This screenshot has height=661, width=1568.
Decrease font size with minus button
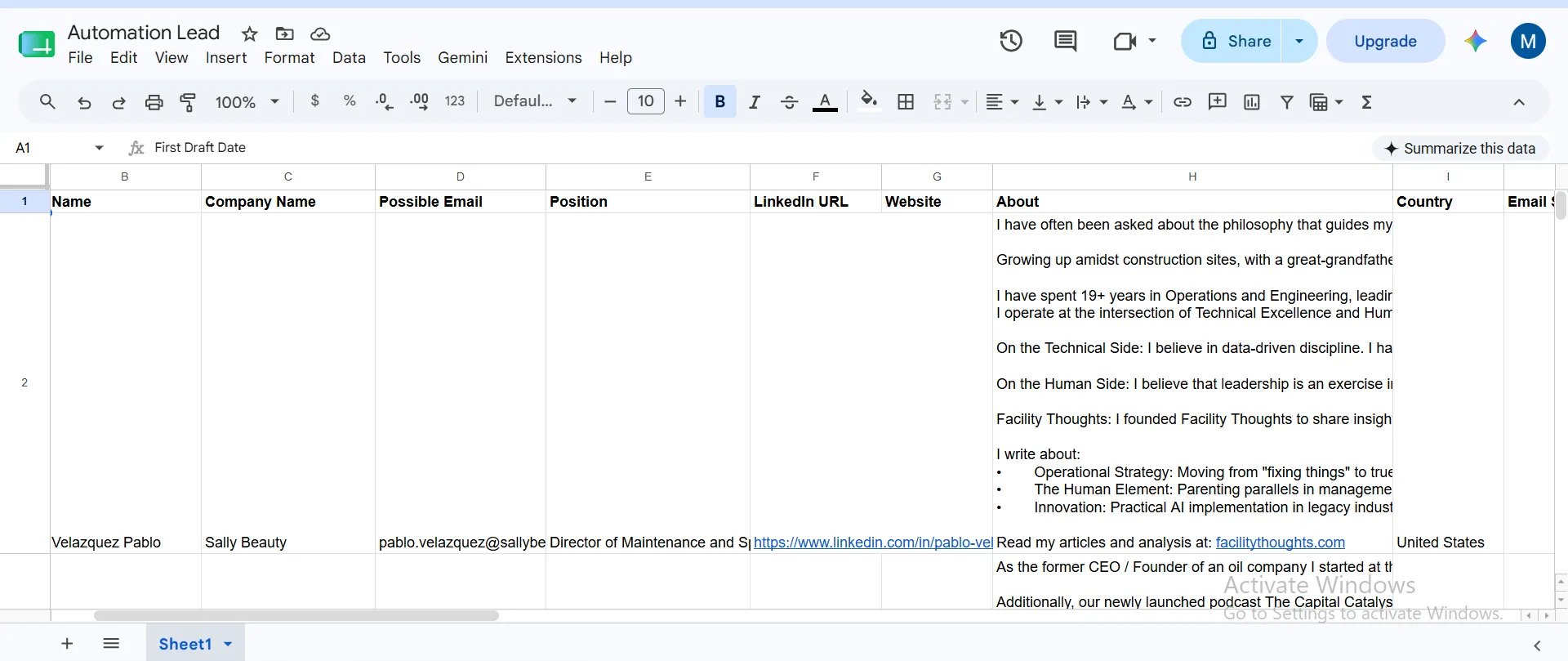[610, 101]
